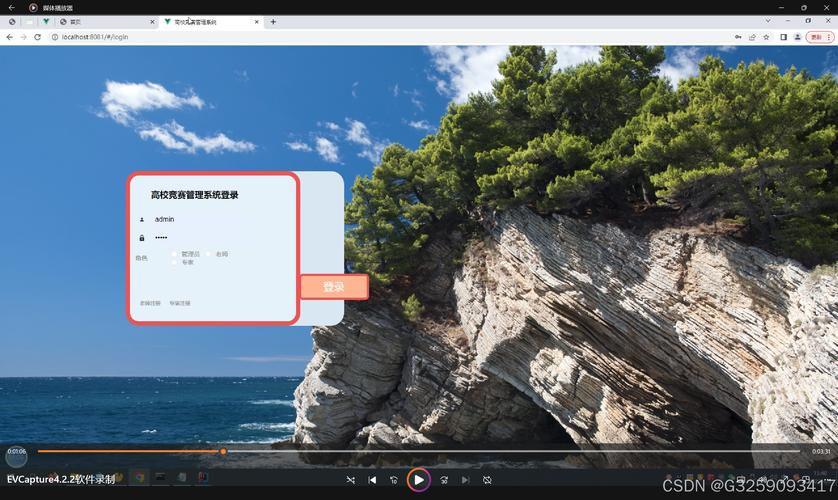
Task: Select the 老师 role radio button
Action: pyautogui.click(x=209, y=254)
